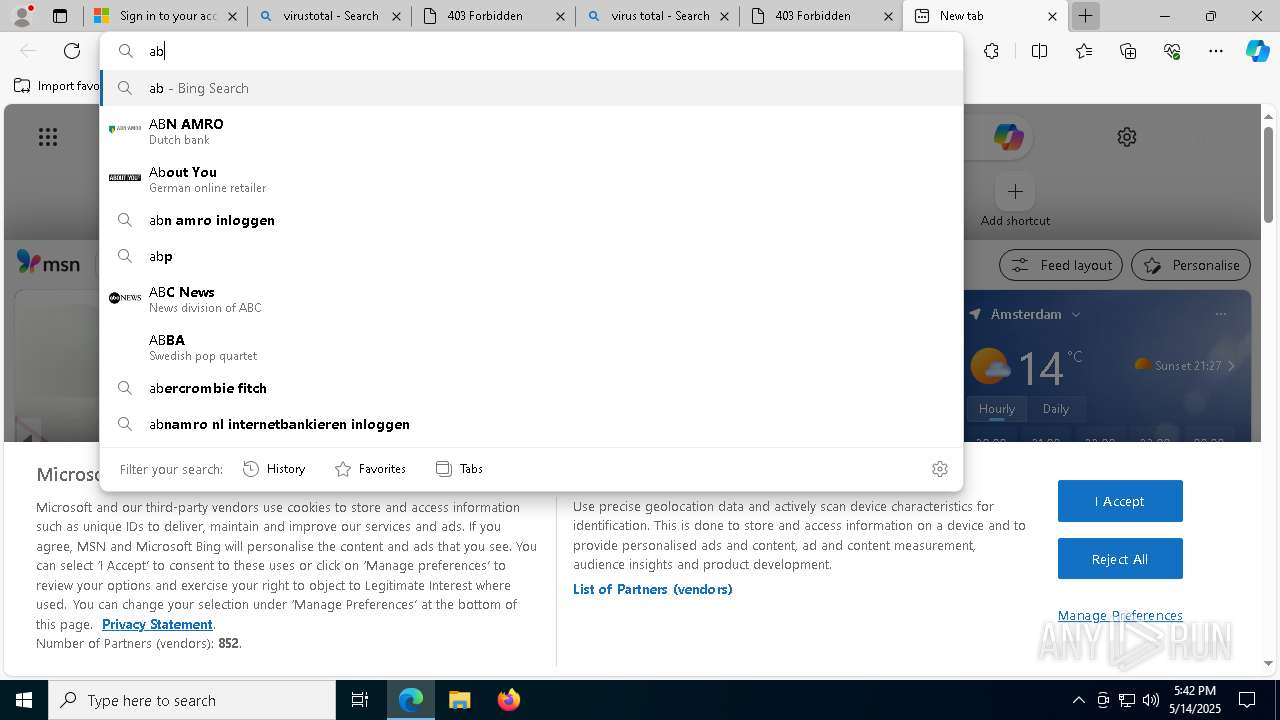Open the weather card more options icon
The image size is (1280, 720).
click(x=1220, y=314)
